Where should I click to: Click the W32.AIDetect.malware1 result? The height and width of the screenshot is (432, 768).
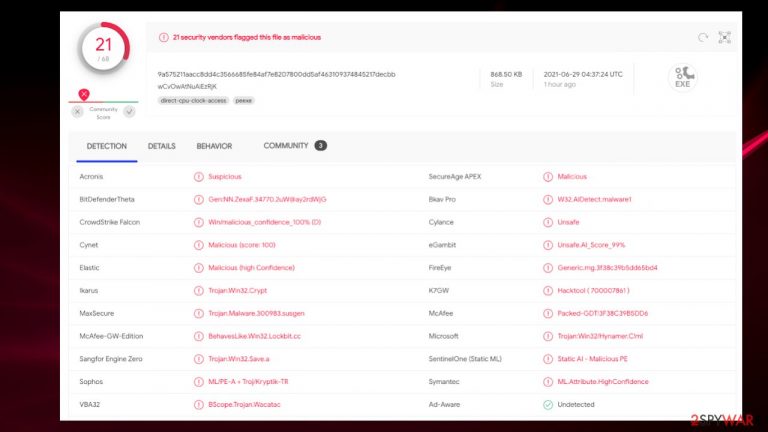pos(595,200)
